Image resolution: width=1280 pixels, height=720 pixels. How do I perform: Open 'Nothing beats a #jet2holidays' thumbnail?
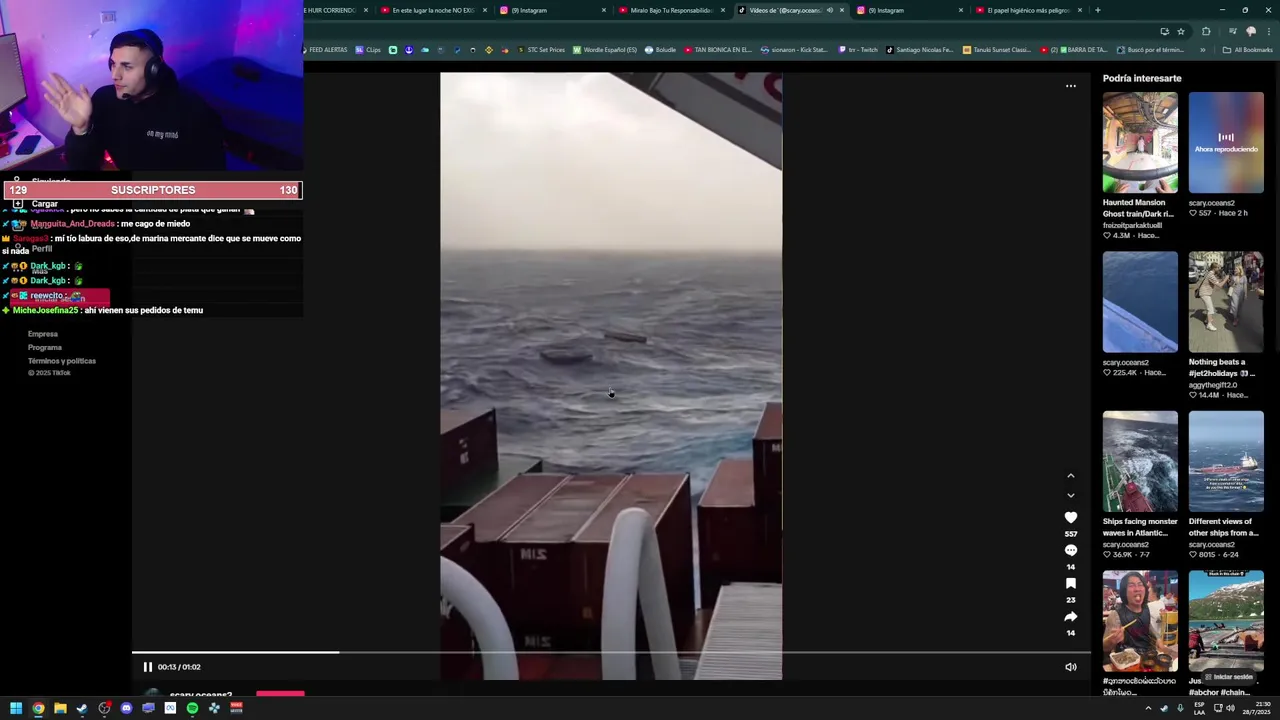tap(1226, 302)
